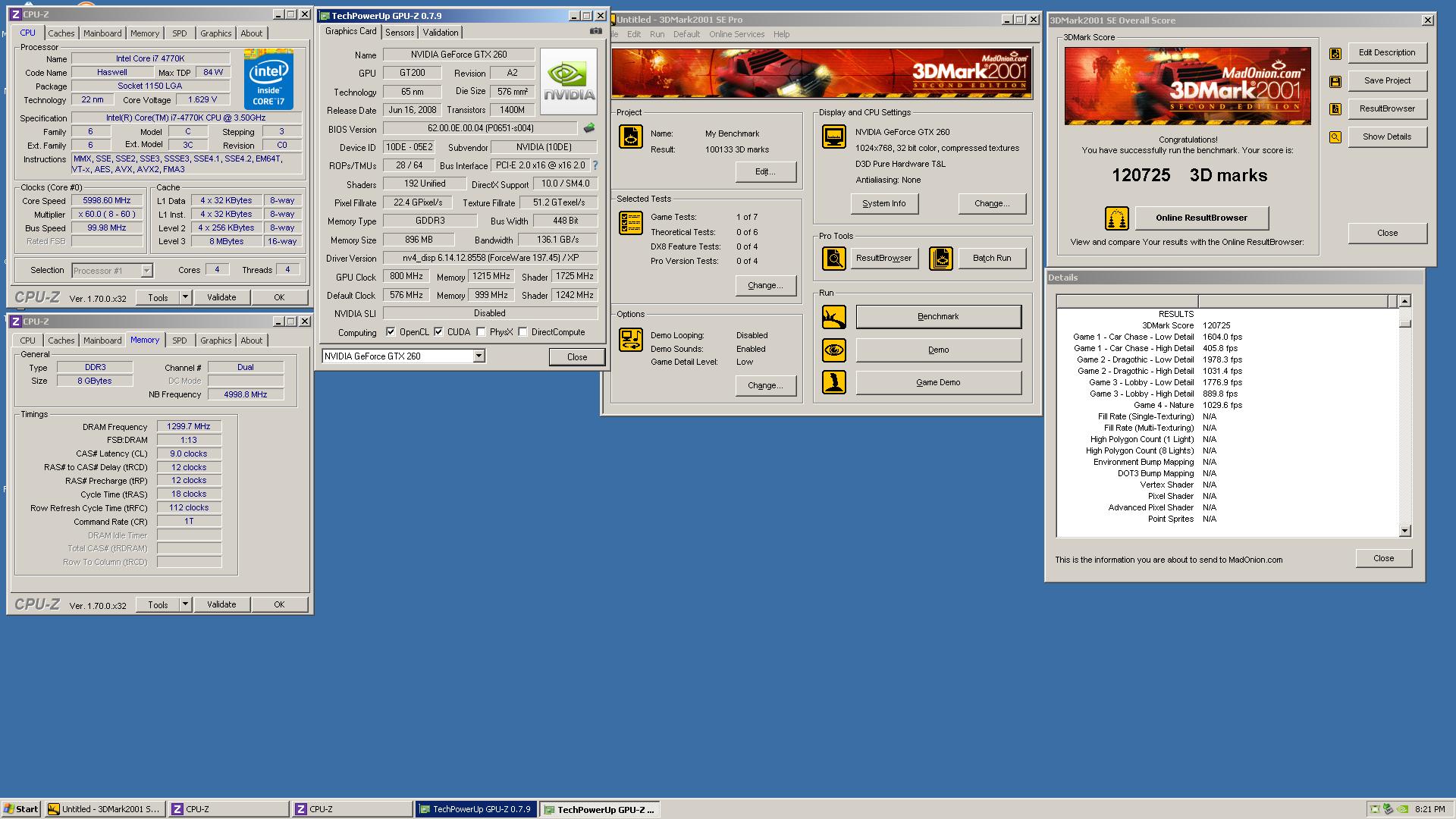
Task: Click the bus interface question mark icon
Action: [x=595, y=165]
